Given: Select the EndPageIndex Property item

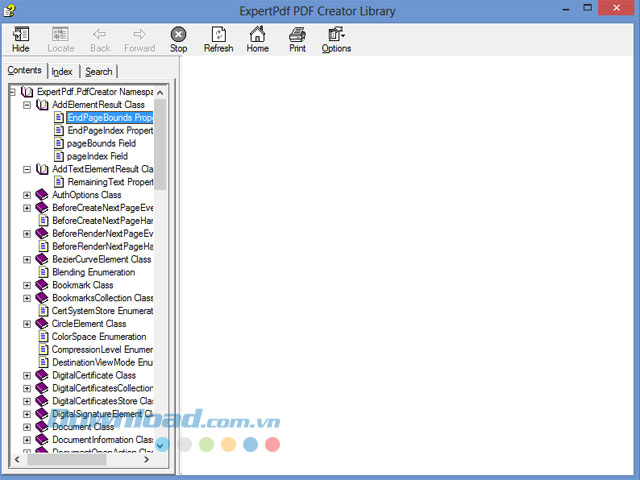Looking at the screenshot, I should 109,130.
